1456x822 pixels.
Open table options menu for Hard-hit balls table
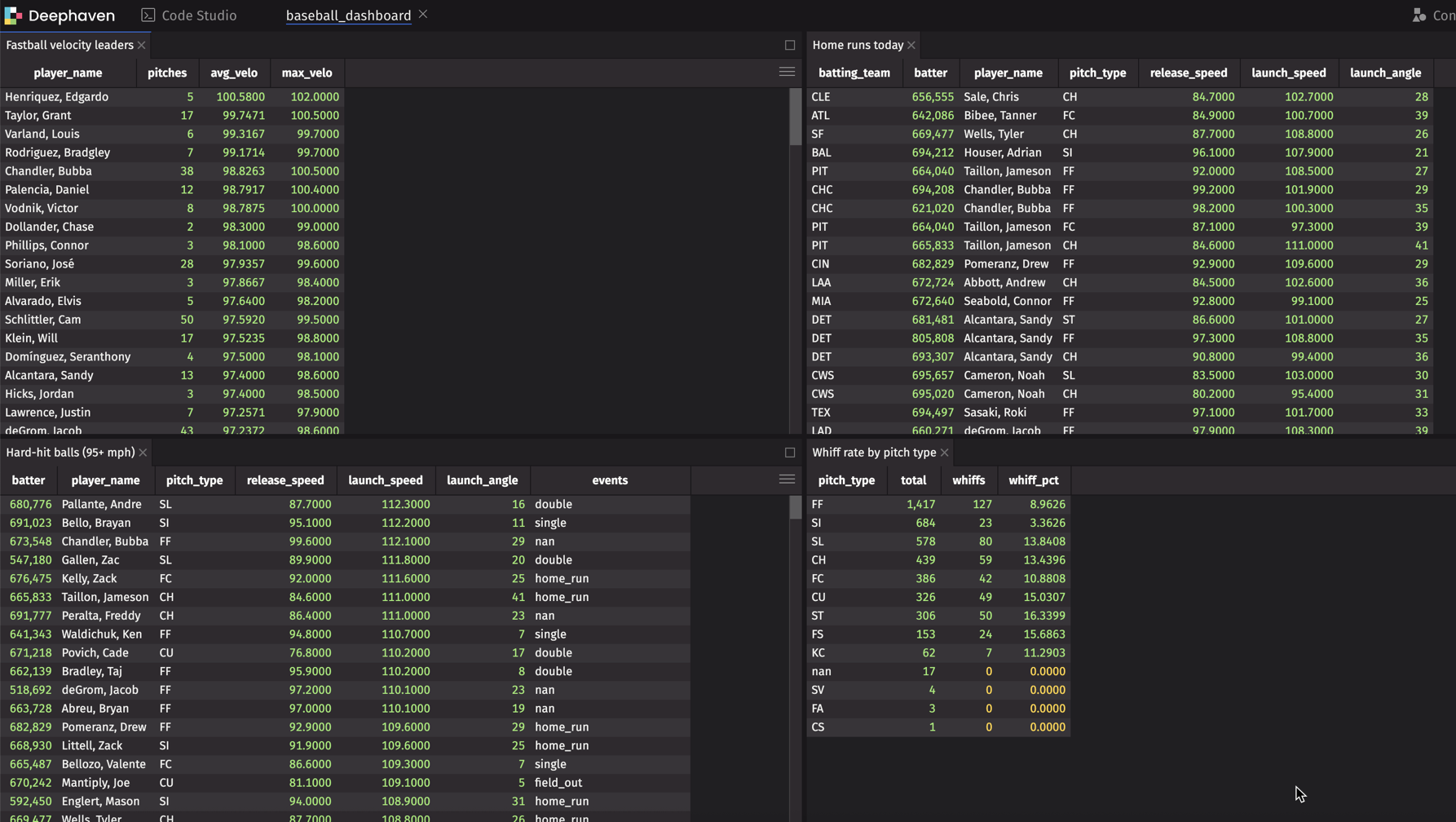tap(787, 480)
